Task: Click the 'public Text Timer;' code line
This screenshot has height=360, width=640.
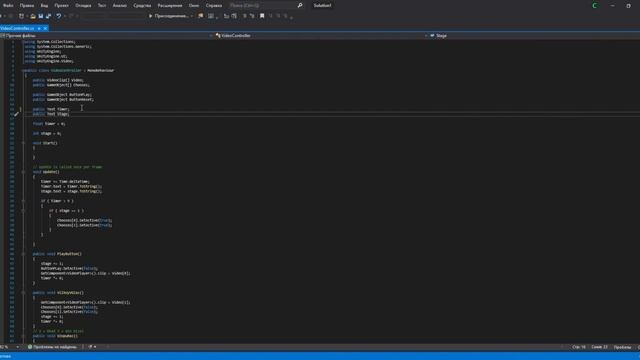Action: tap(51, 109)
